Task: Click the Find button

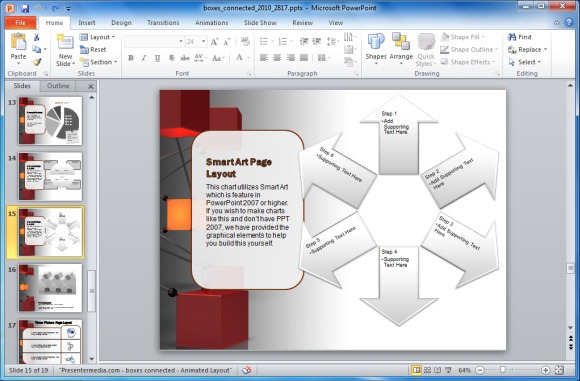Action: 520,37
